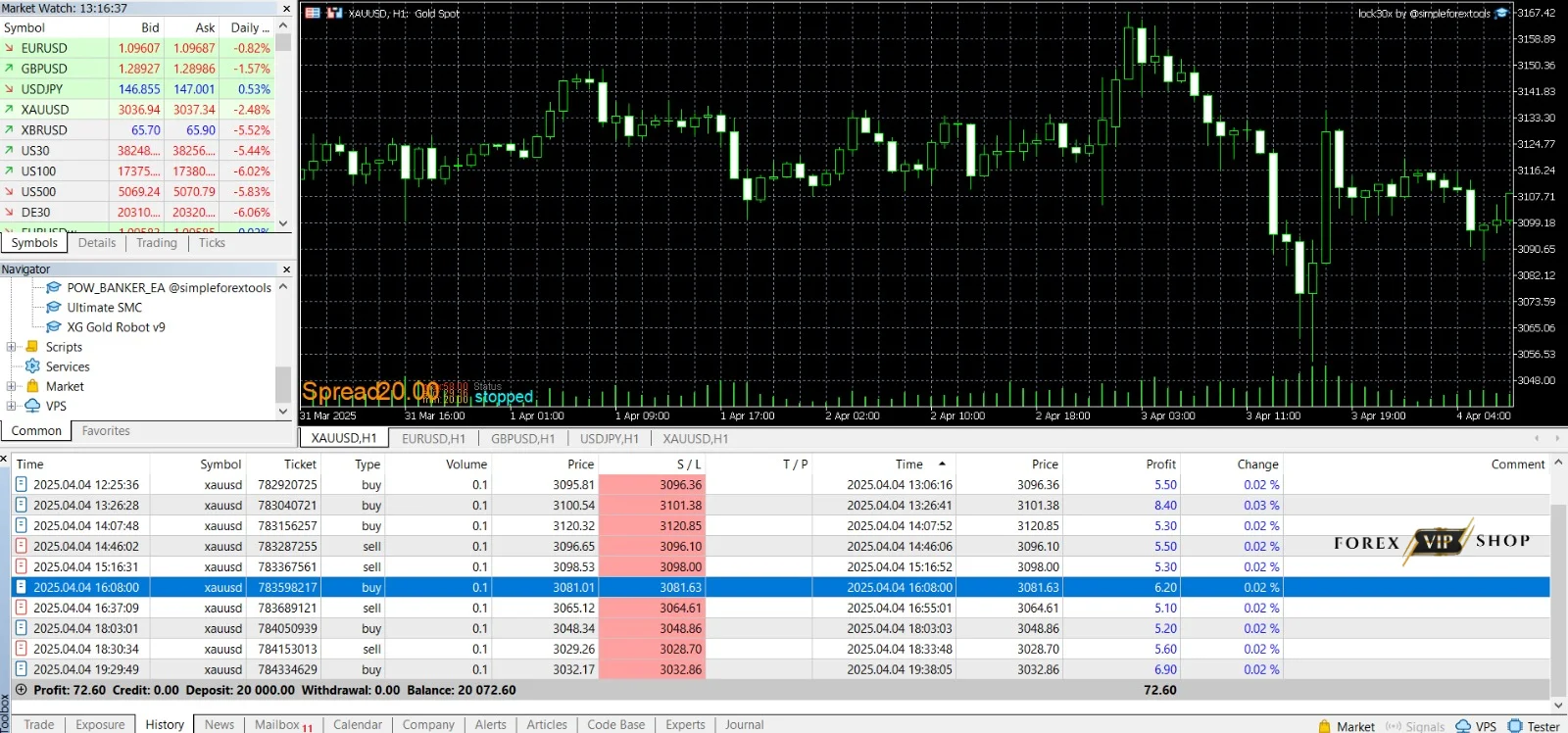The height and width of the screenshot is (733, 1568).
Task: Click the lock30x expert advisor hat icon on chart
Action: 1501,14
